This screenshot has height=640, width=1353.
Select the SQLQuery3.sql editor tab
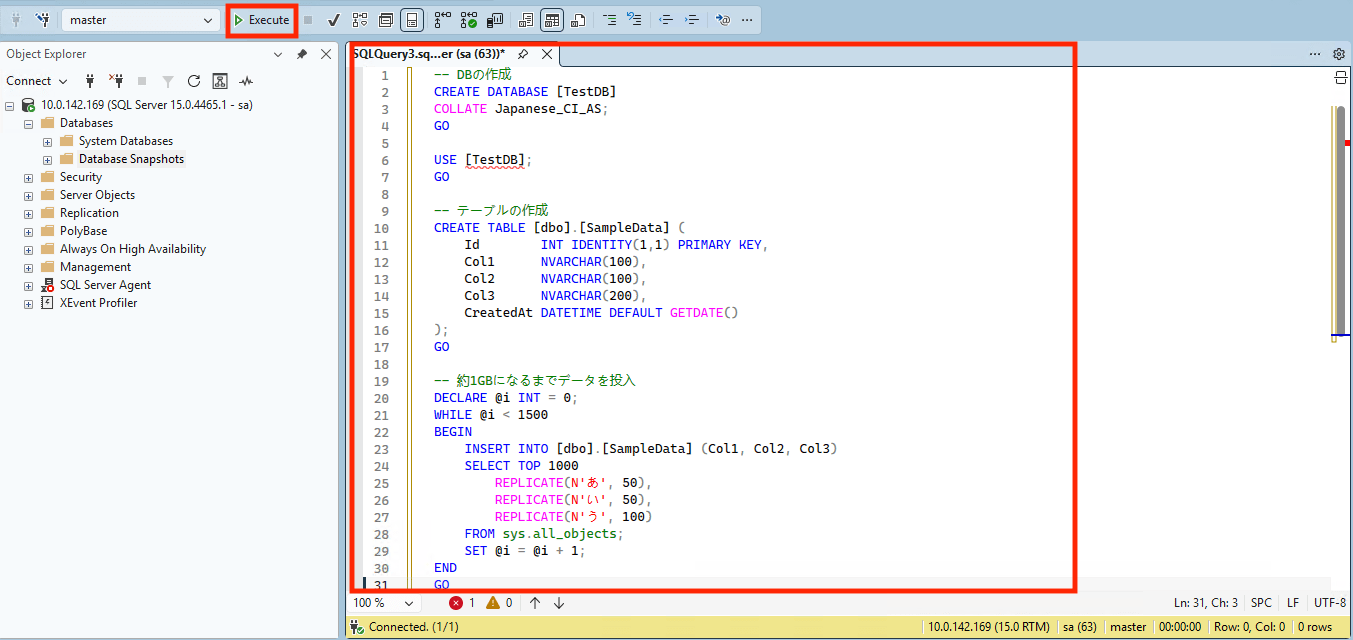429,54
